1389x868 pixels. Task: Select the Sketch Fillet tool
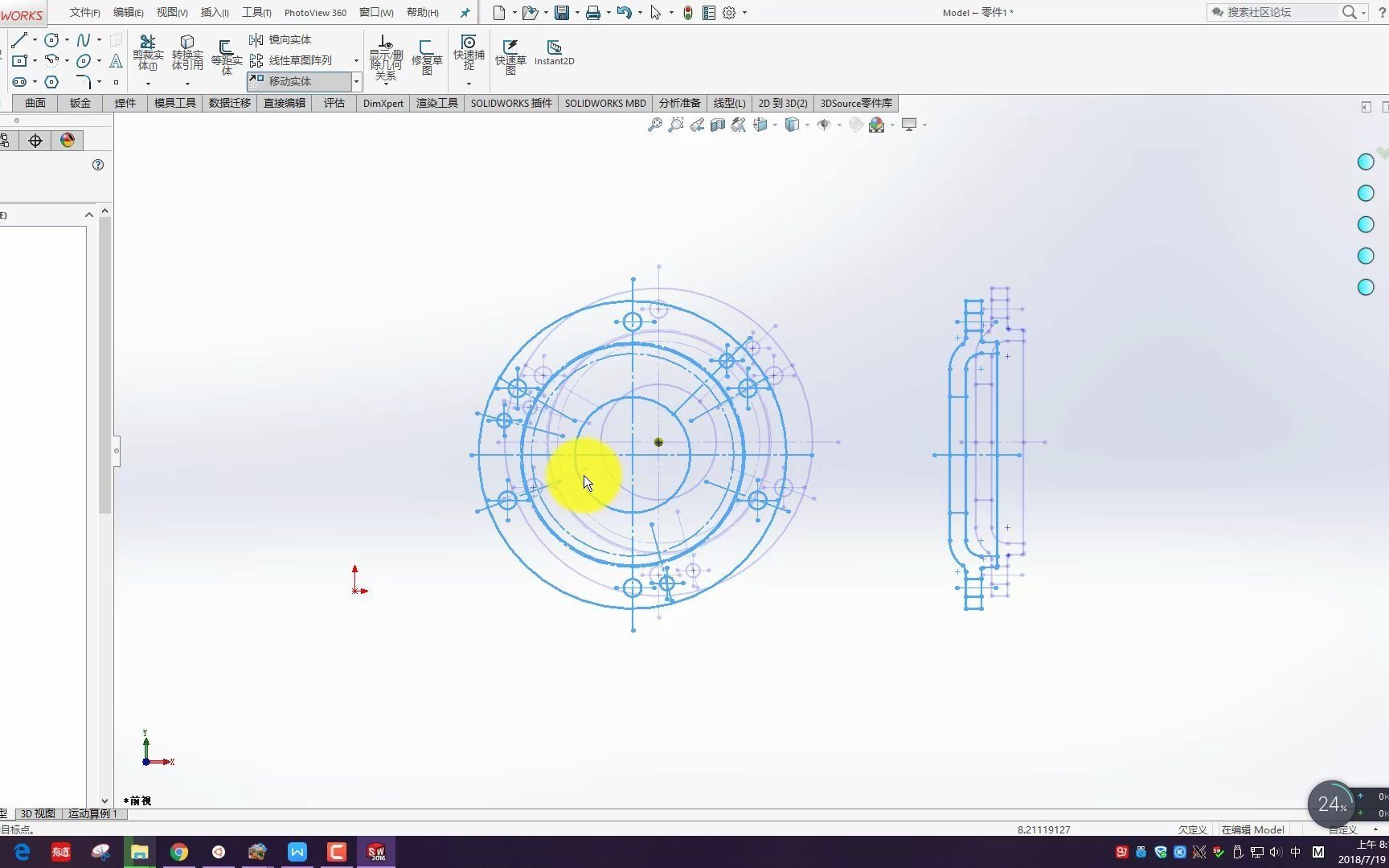(x=84, y=81)
